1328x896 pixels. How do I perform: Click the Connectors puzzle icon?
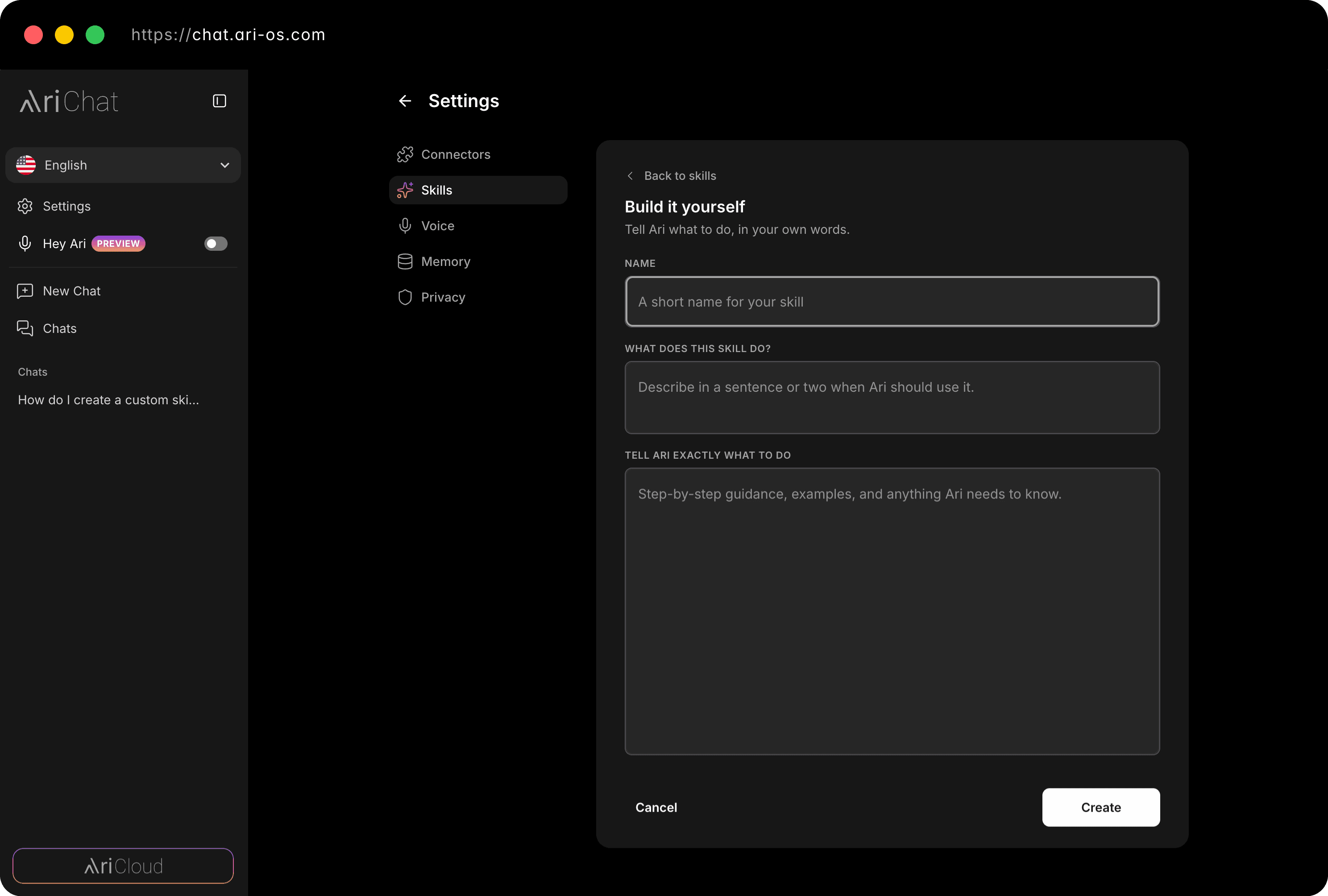(405, 154)
